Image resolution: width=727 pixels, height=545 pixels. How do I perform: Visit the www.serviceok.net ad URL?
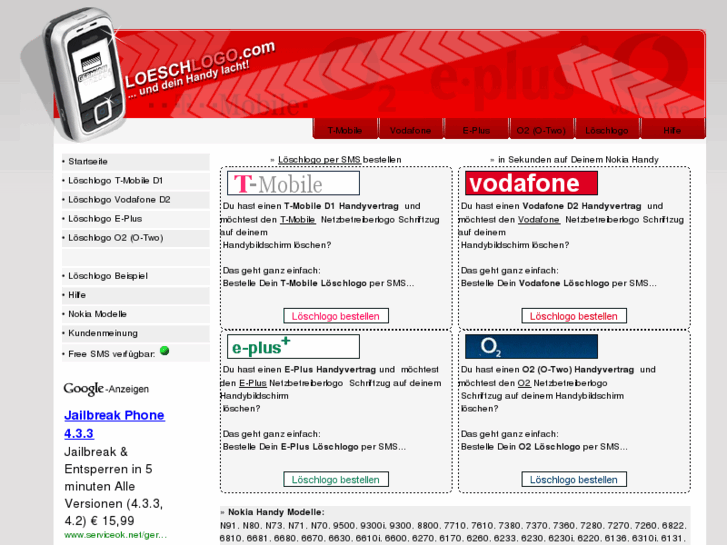[x=115, y=535]
